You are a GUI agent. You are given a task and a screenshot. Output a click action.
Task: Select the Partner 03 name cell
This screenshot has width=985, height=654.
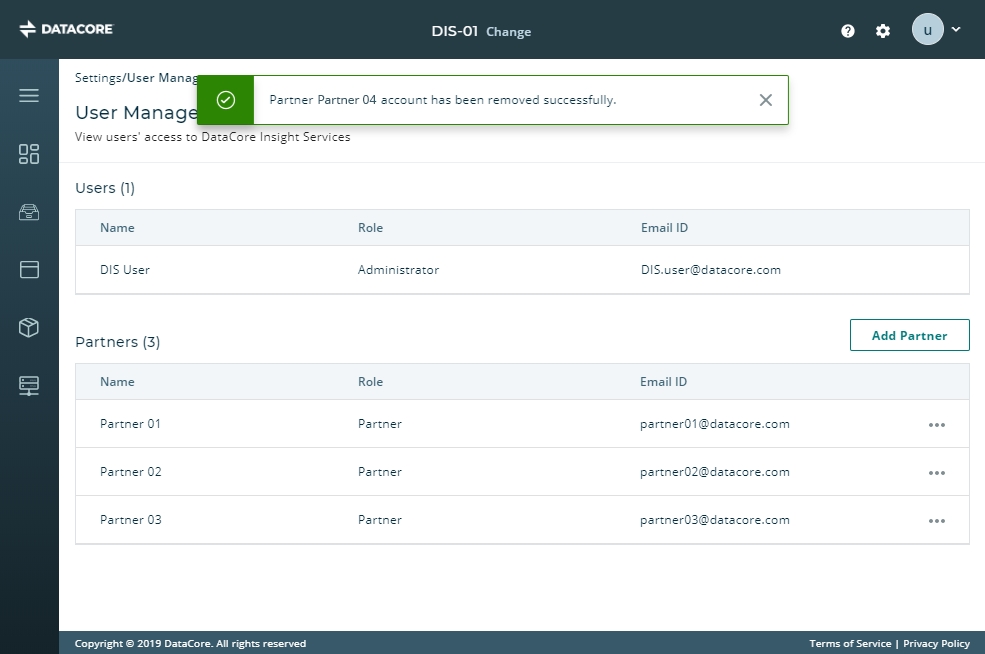pos(131,520)
